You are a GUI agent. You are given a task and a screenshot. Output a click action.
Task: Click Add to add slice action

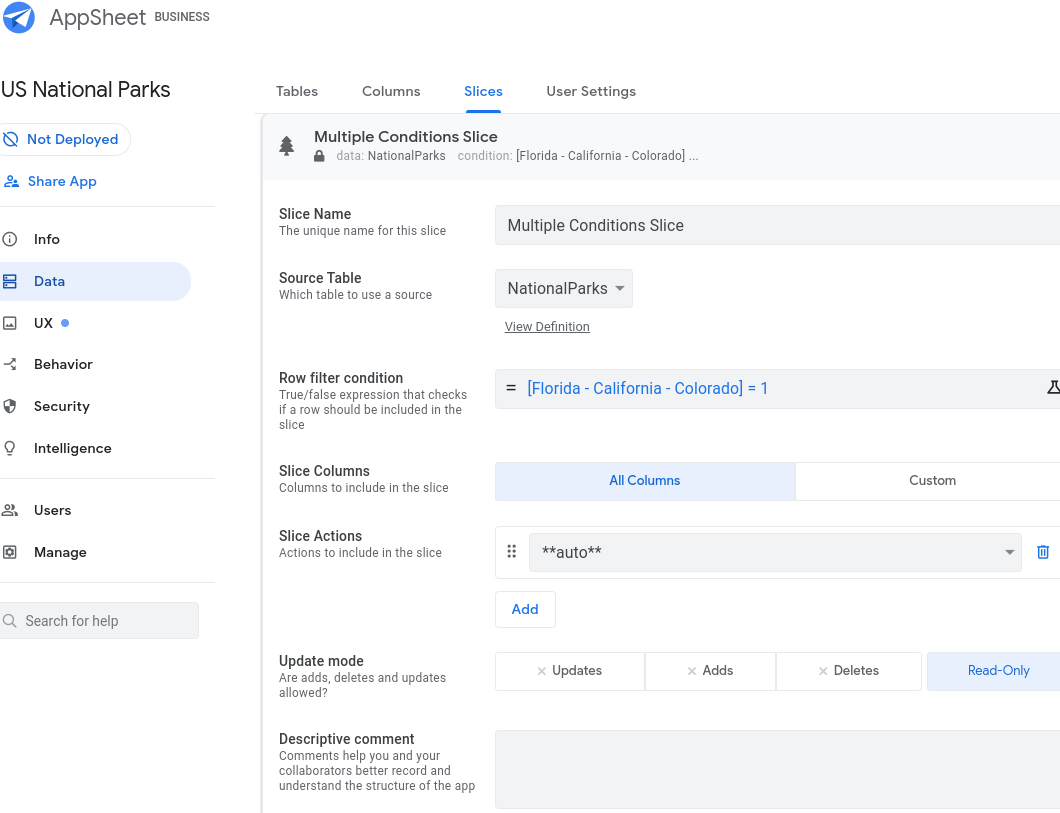[525, 610]
